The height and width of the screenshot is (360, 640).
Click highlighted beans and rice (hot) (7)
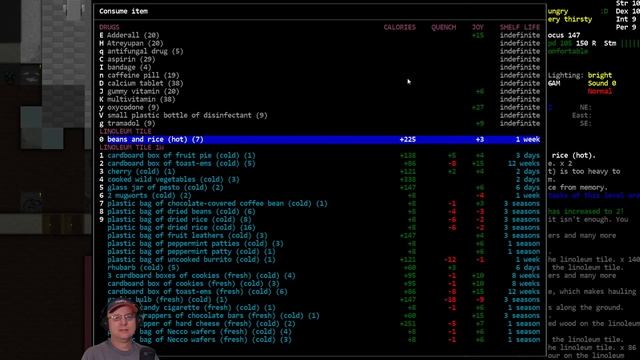pos(320,139)
